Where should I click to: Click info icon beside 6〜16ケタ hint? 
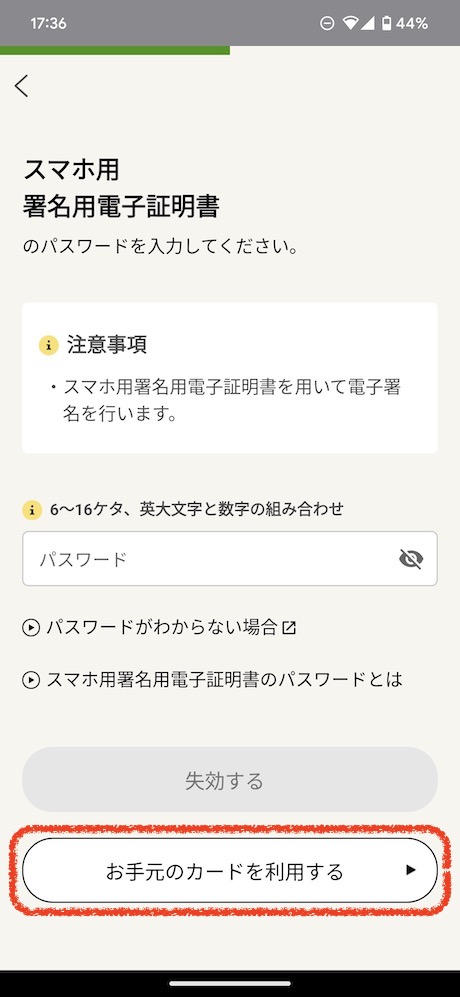pyautogui.click(x=32, y=509)
